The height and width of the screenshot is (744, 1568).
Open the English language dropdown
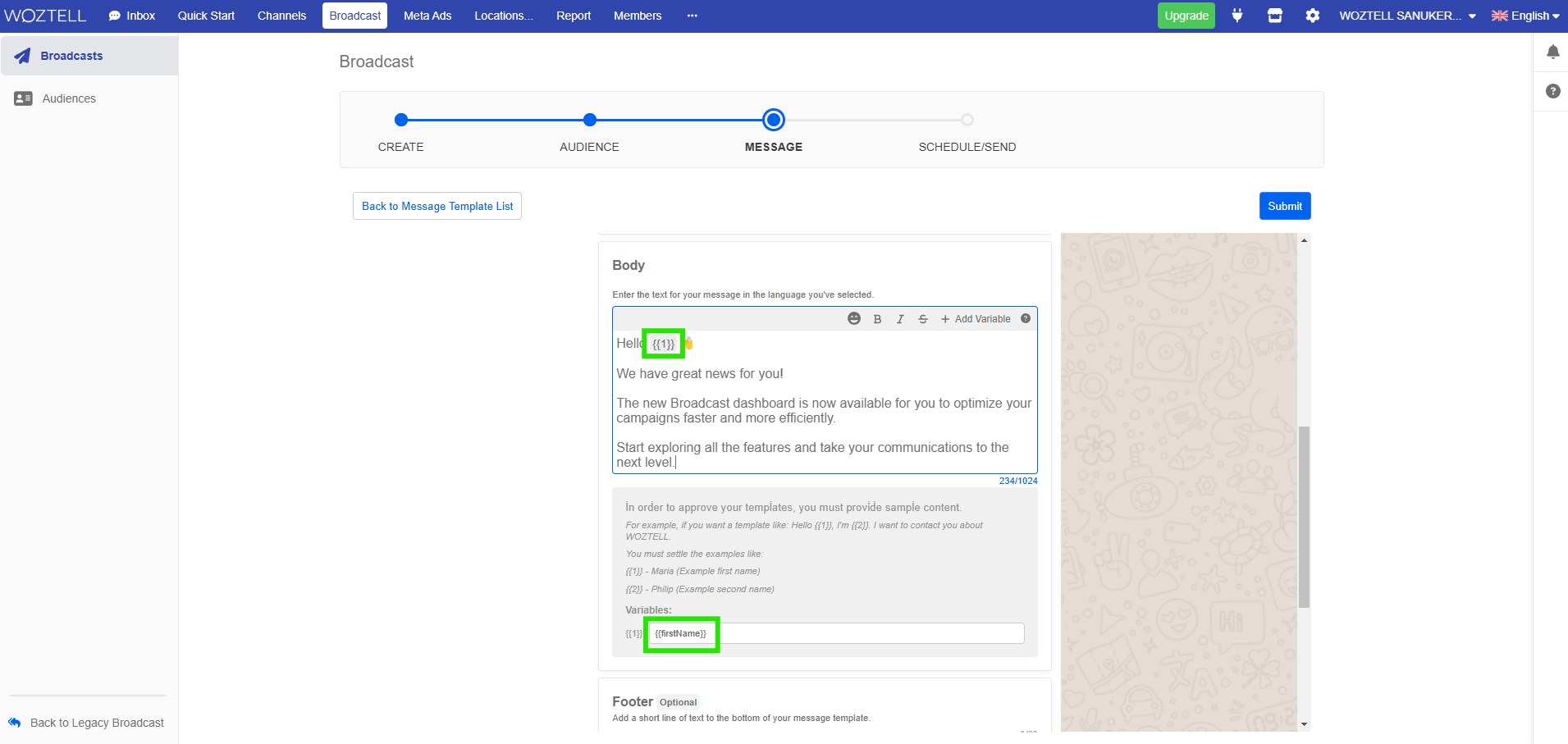1526,15
